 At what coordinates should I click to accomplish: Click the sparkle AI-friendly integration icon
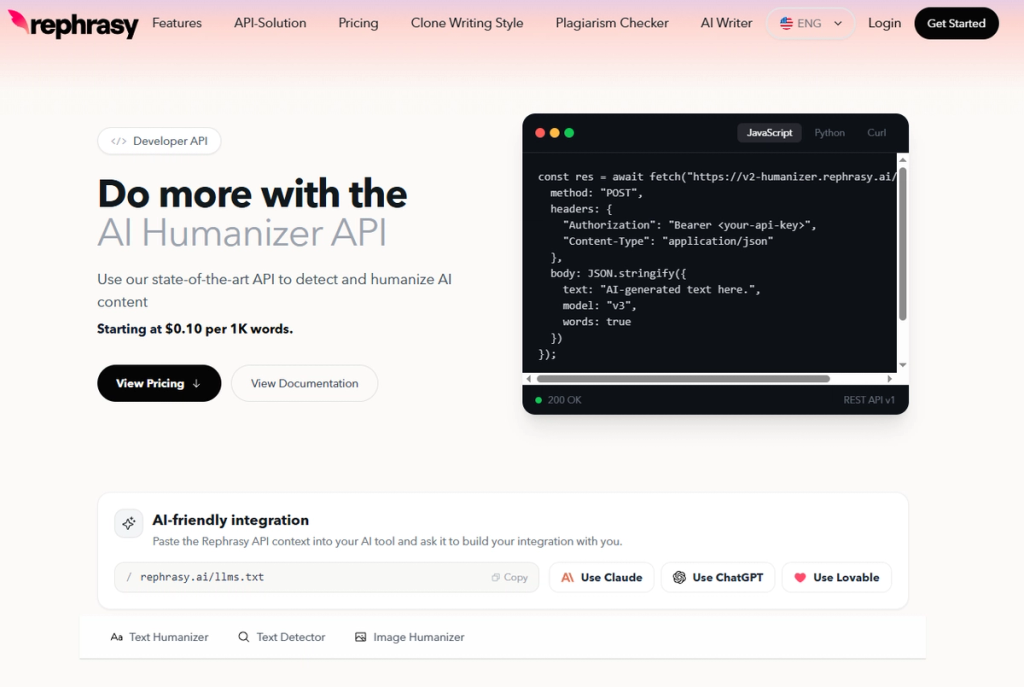(129, 523)
